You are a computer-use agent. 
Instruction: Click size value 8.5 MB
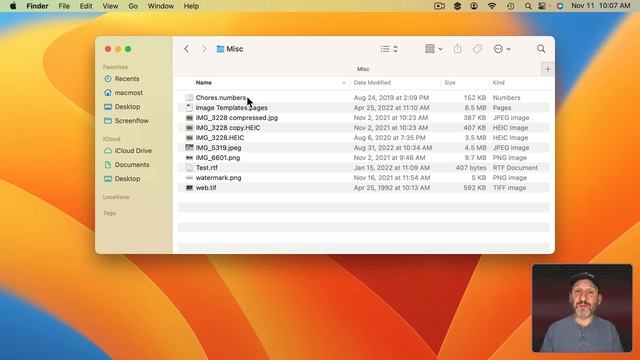click(x=475, y=108)
